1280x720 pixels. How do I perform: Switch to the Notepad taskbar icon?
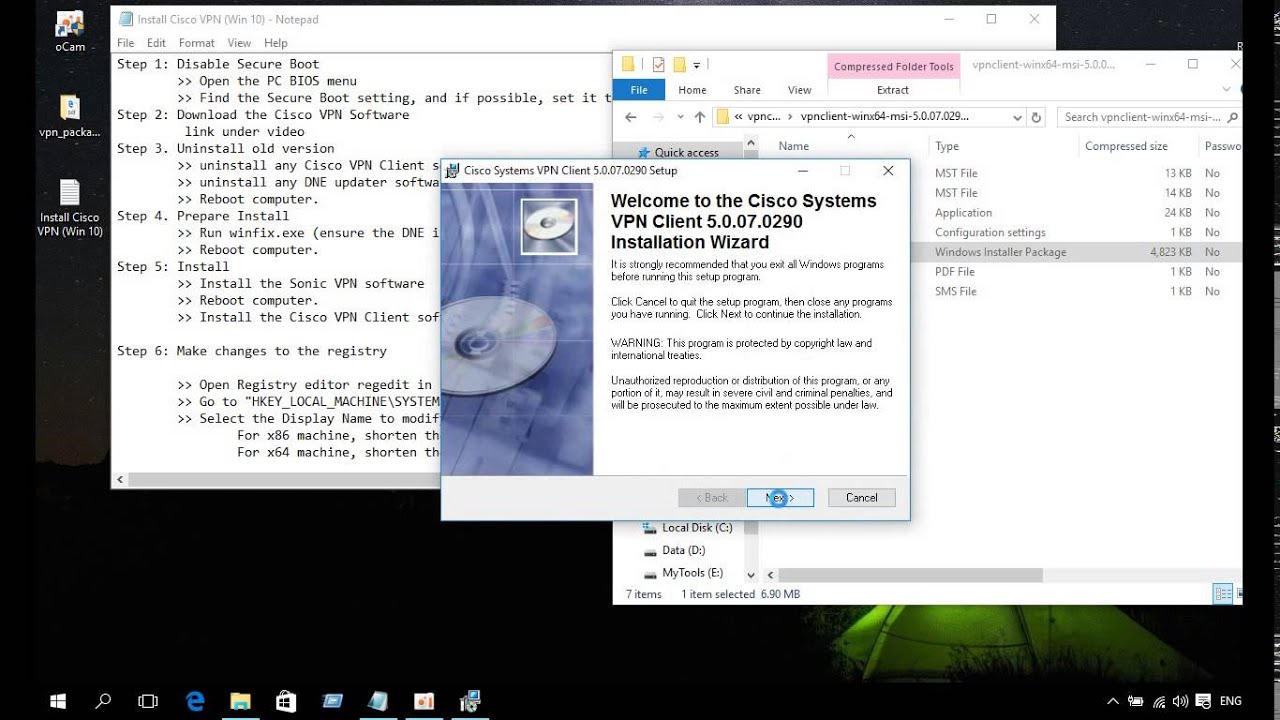[x=378, y=701]
